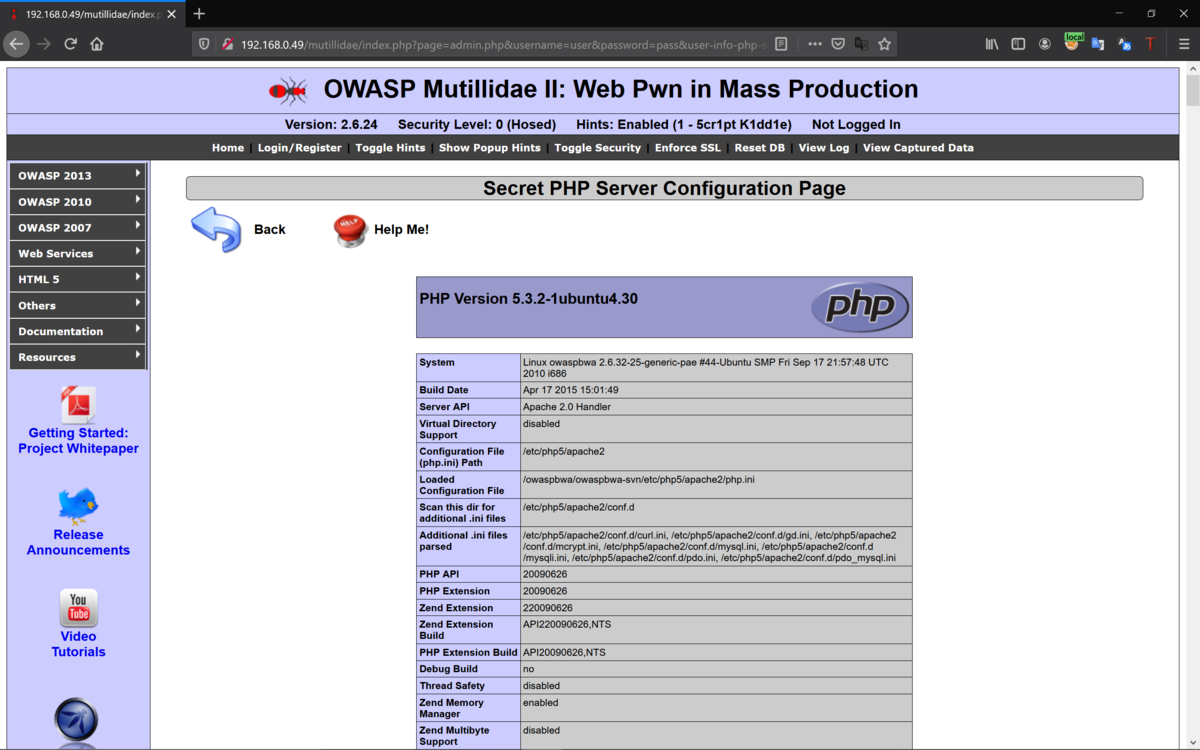
Task: Click the translate page icon in address bar
Action: coord(861,44)
